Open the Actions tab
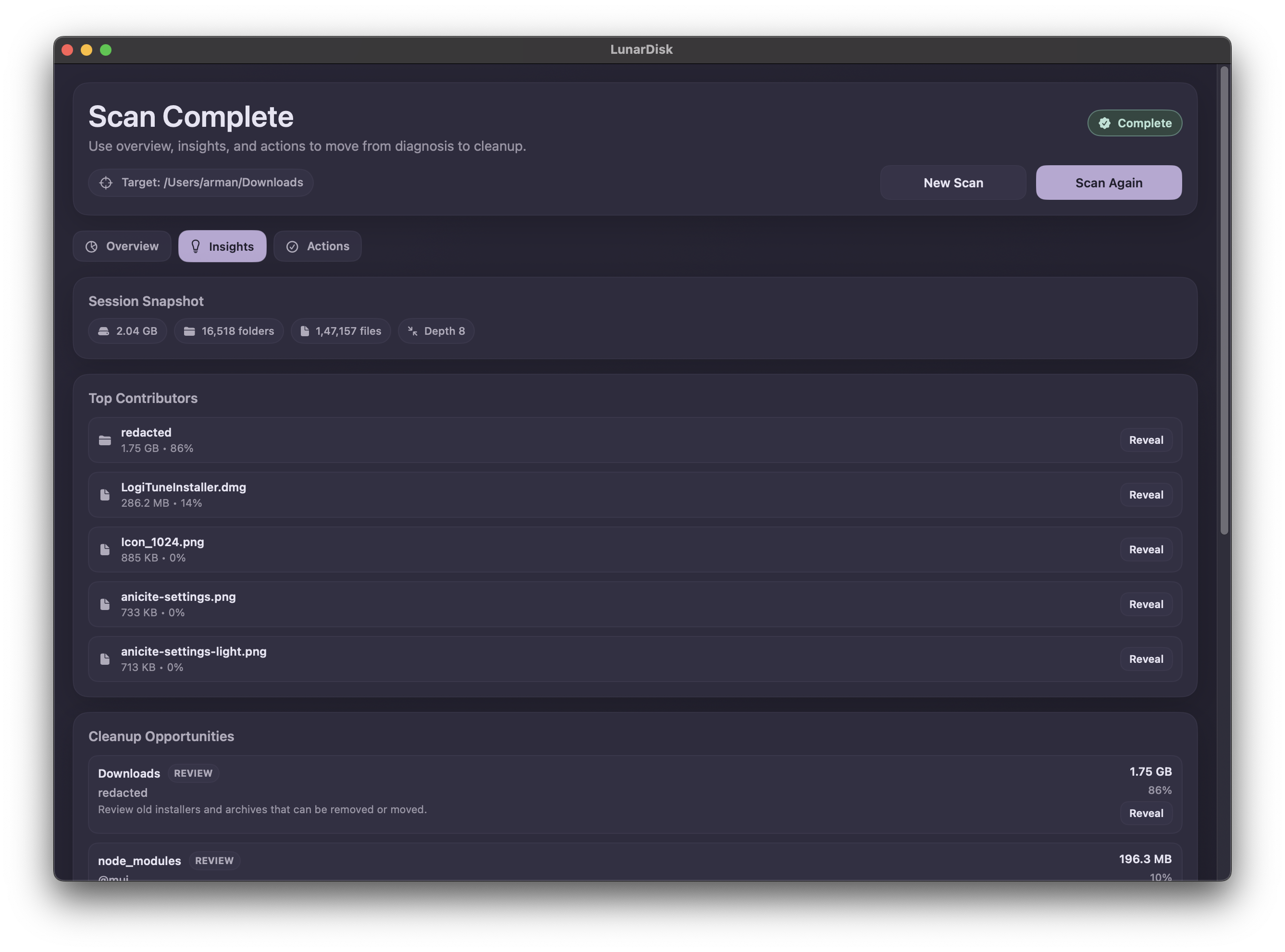The image size is (1285, 952). coord(318,246)
